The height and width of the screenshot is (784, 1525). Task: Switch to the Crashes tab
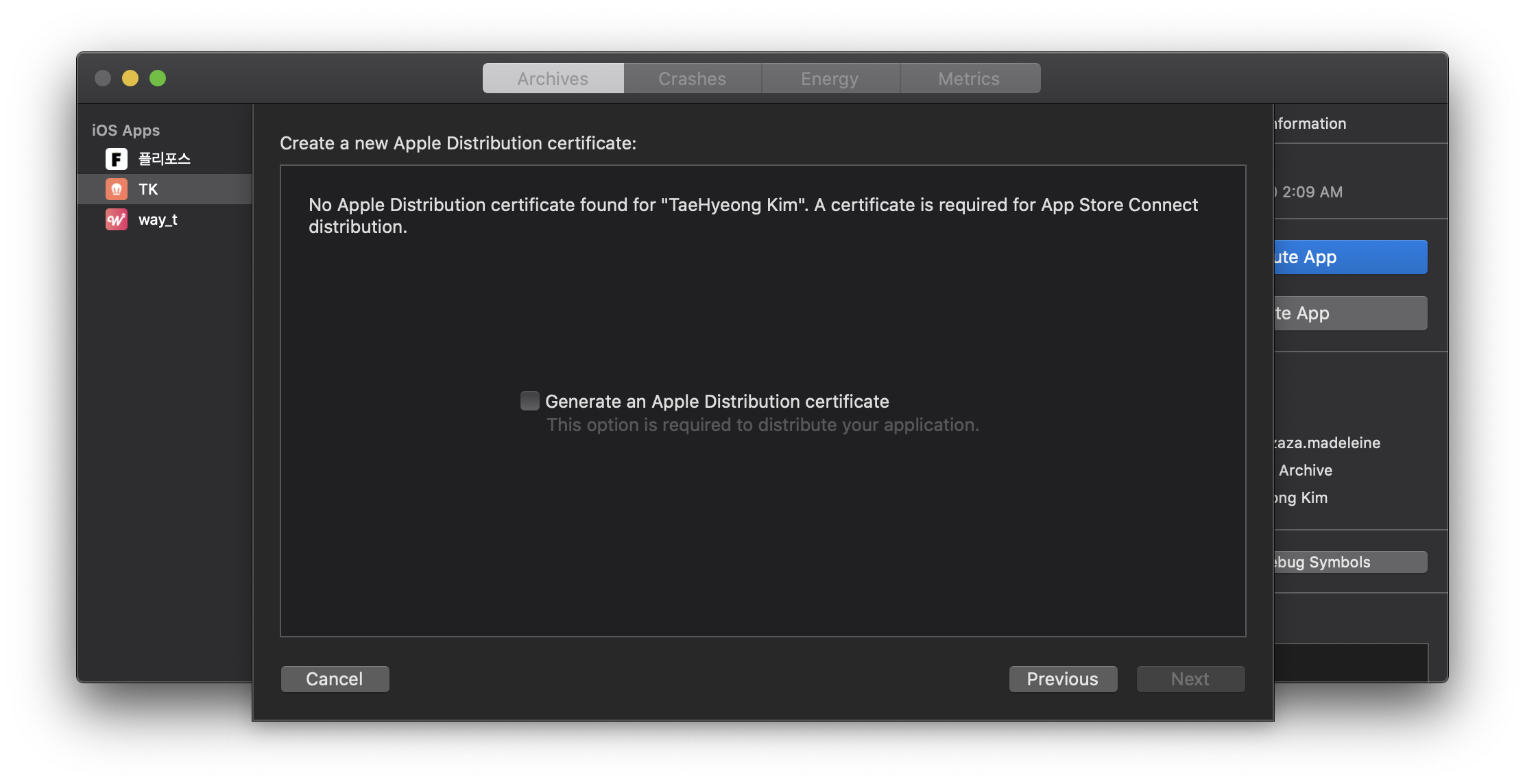(692, 79)
